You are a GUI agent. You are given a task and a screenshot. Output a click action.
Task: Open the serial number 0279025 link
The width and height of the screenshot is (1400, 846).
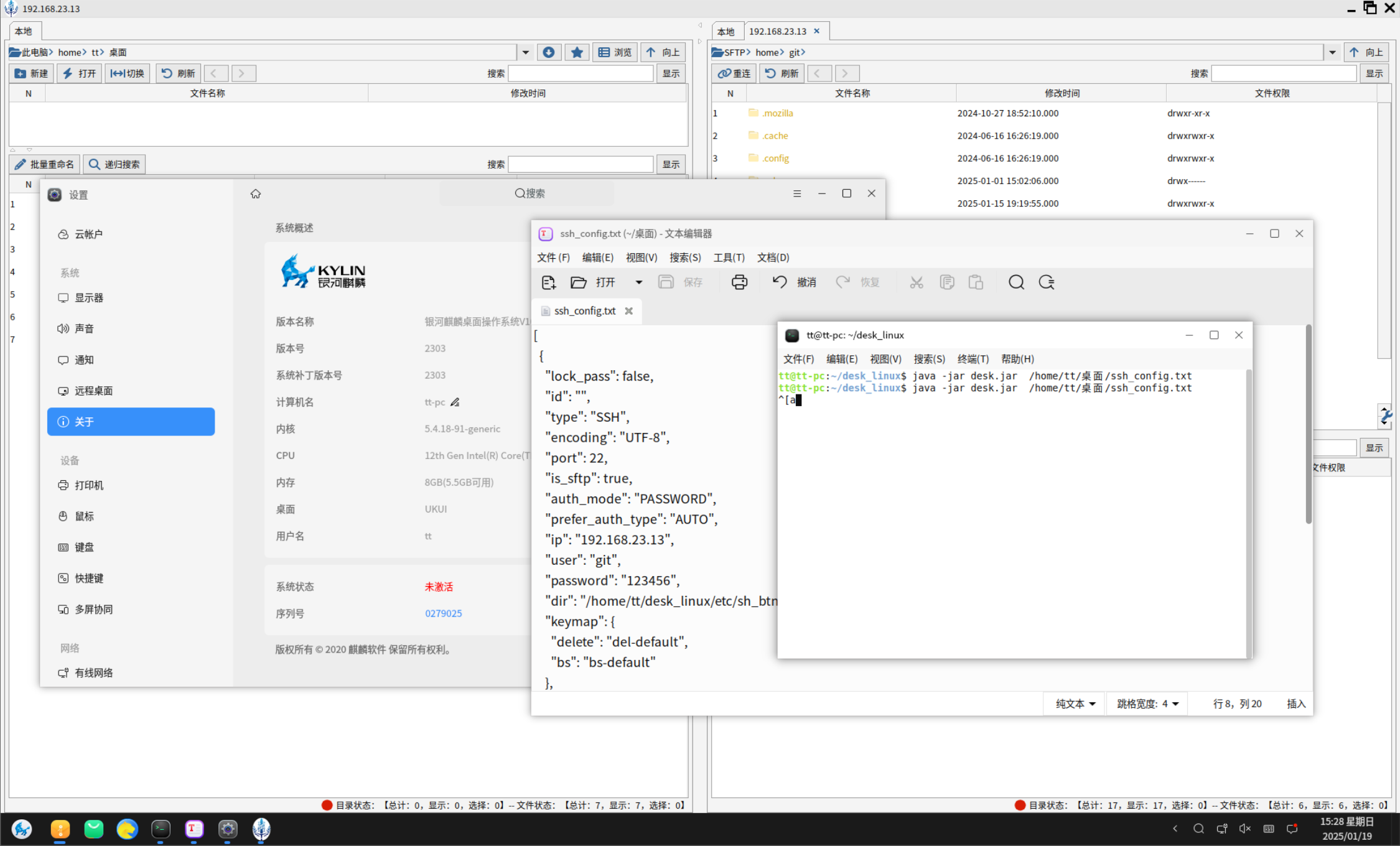click(x=443, y=613)
